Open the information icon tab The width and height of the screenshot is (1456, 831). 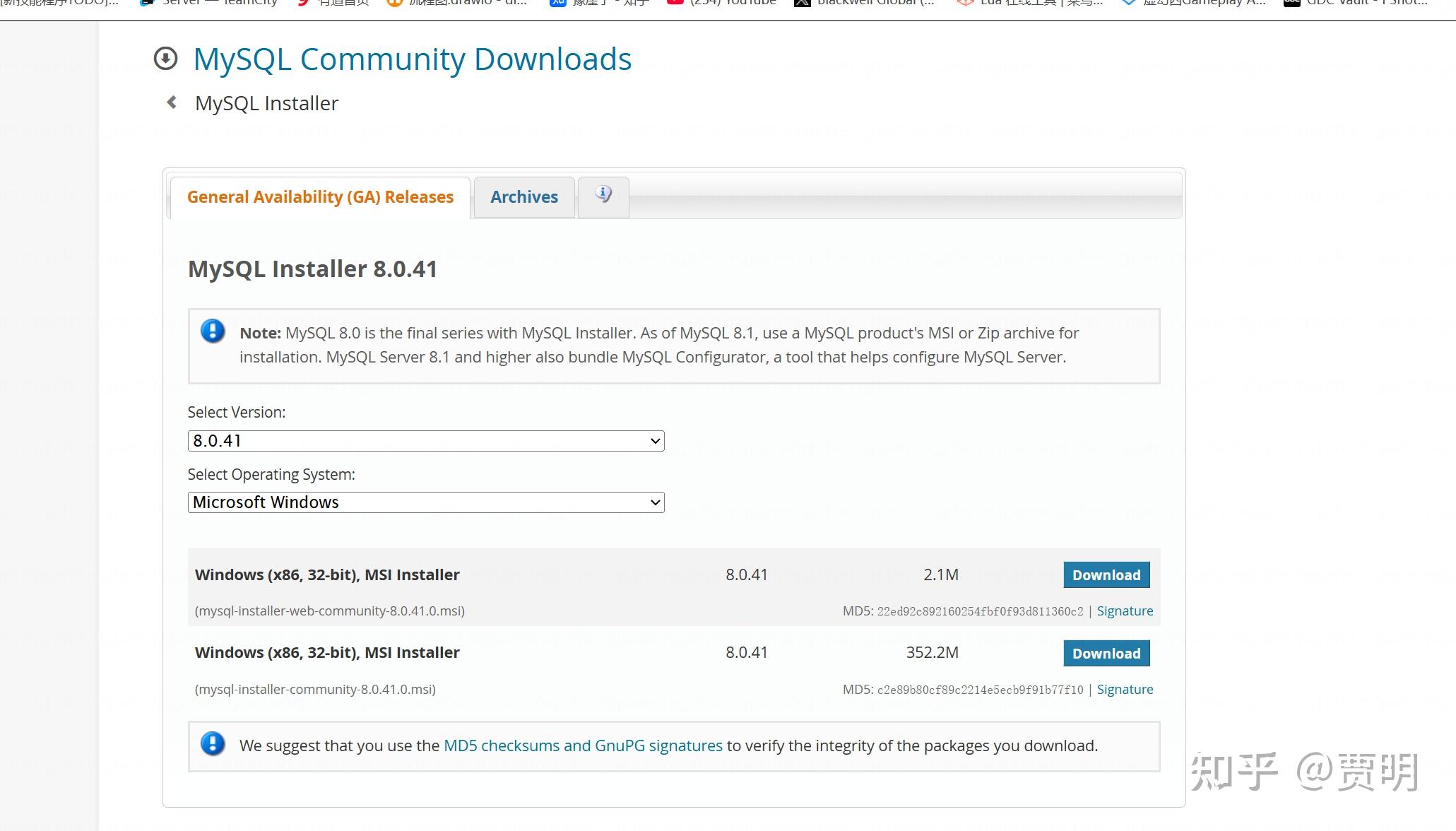tap(603, 194)
